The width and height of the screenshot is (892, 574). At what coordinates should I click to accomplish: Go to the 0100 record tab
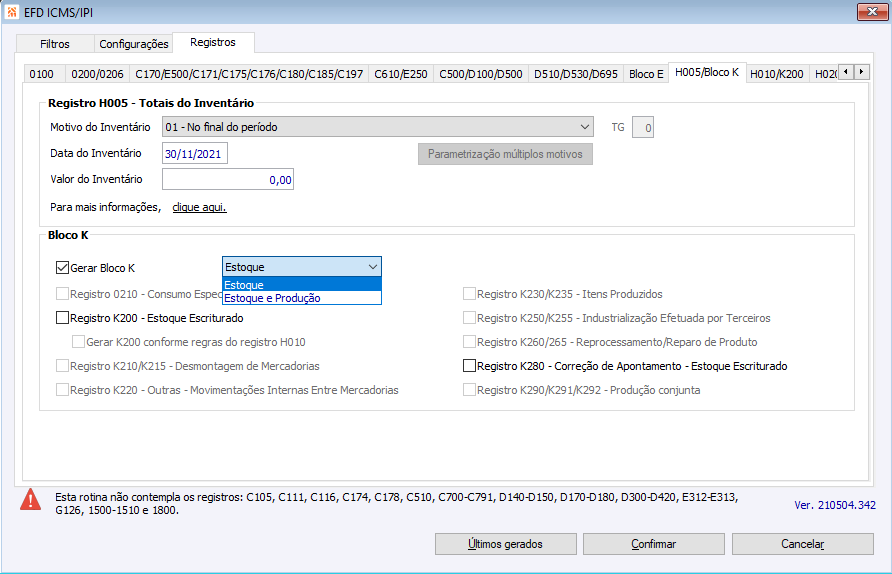[x=42, y=74]
